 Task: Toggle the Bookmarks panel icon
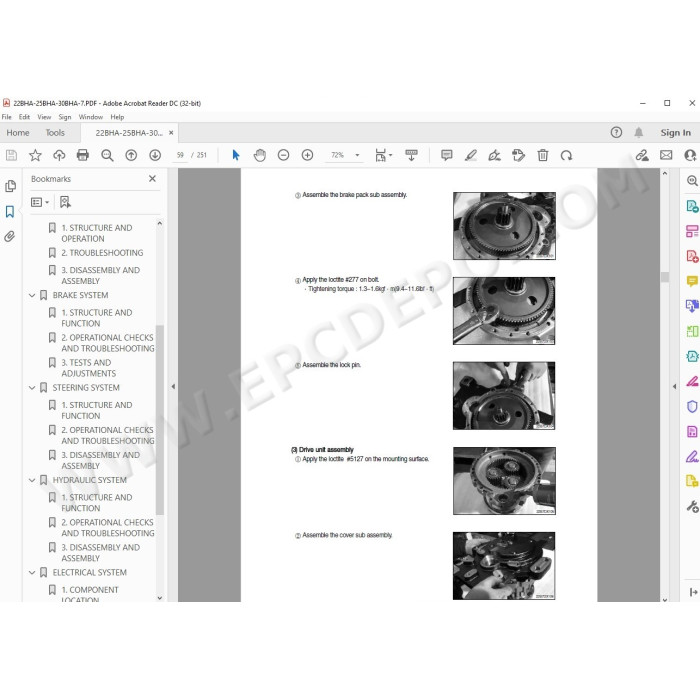click(x=10, y=211)
